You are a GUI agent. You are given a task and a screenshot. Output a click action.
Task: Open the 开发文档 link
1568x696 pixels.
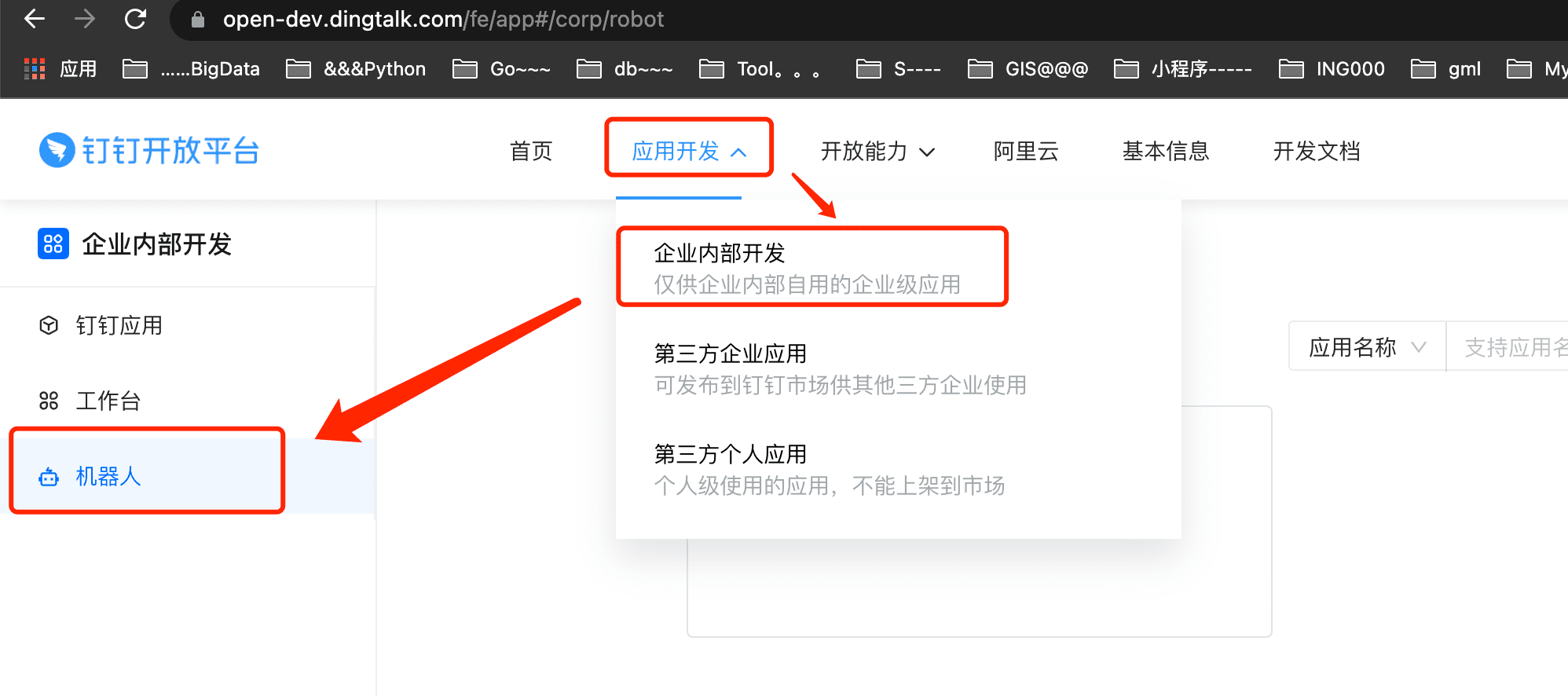1316,151
